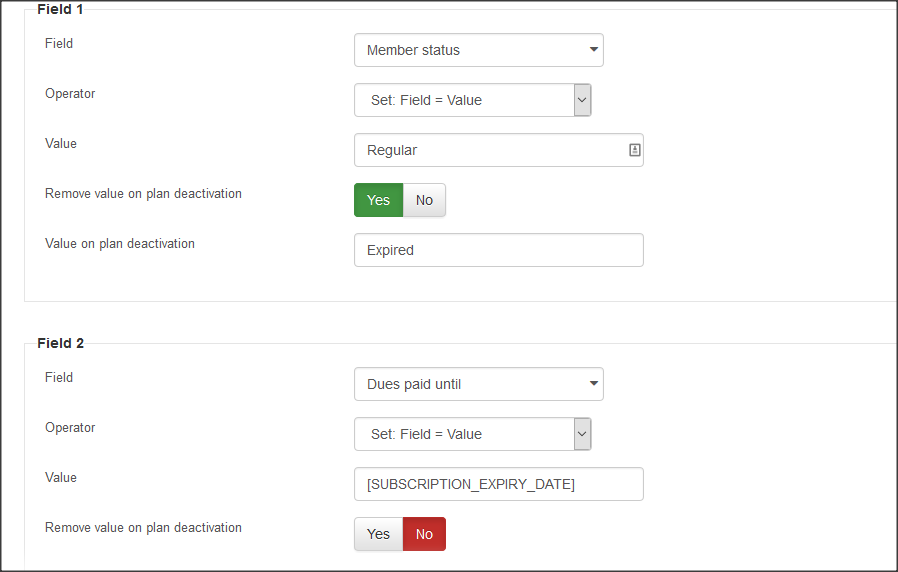Viewport: 898px width, 572px height.
Task: Choose the red No option in Field 2
Action: (x=424, y=534)
